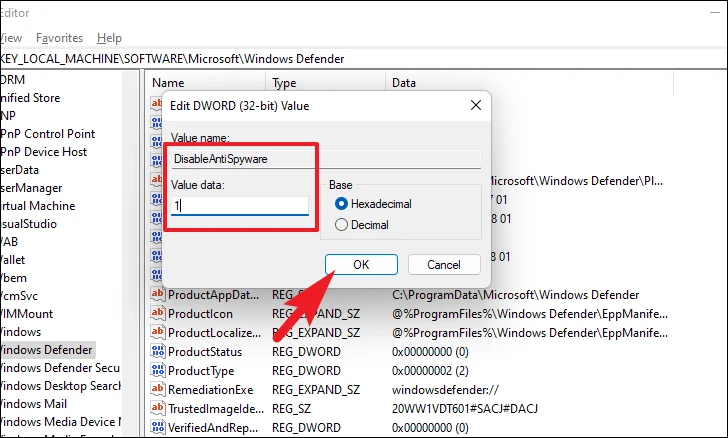Select the UserData key in tree
This screenshot has height=438, width=728.
click(x=20, y=170)
